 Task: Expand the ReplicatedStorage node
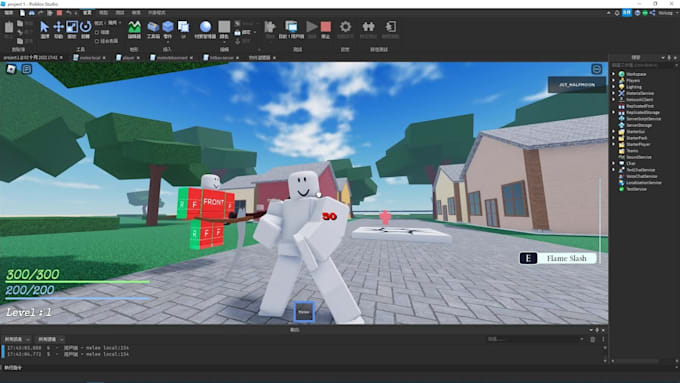click(x=613, y=112)
